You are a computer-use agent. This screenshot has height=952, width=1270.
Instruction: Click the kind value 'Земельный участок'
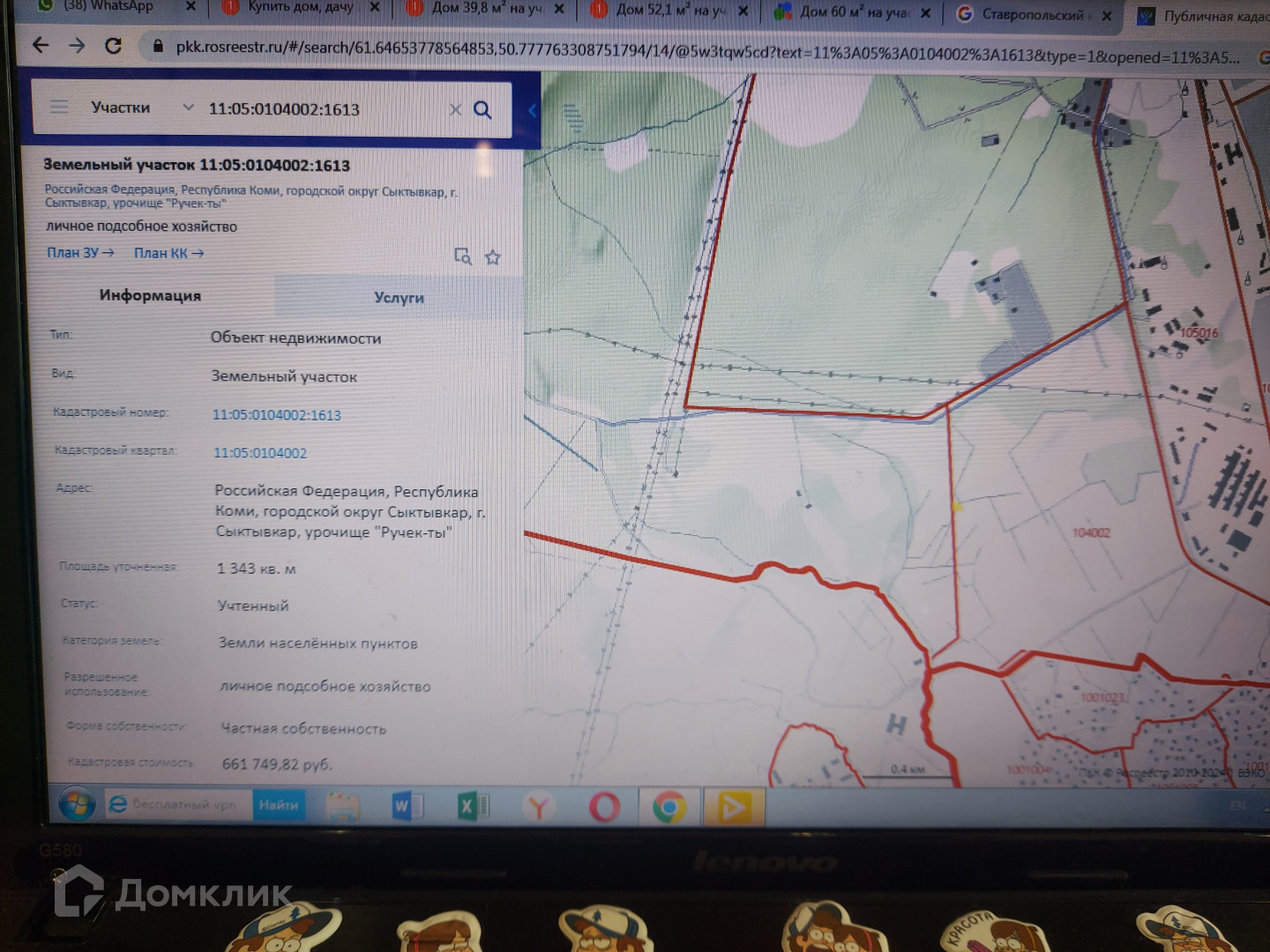(x=284, y=376)
